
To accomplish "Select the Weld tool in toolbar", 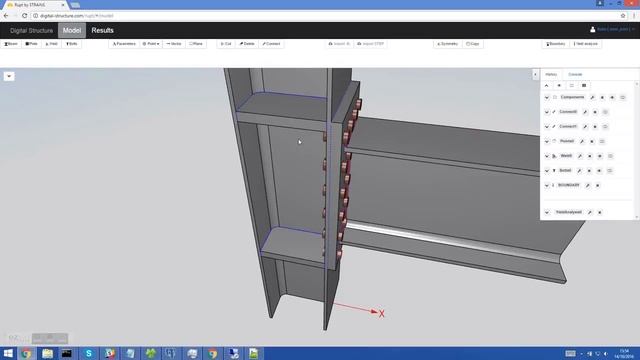I will (51, 44).
